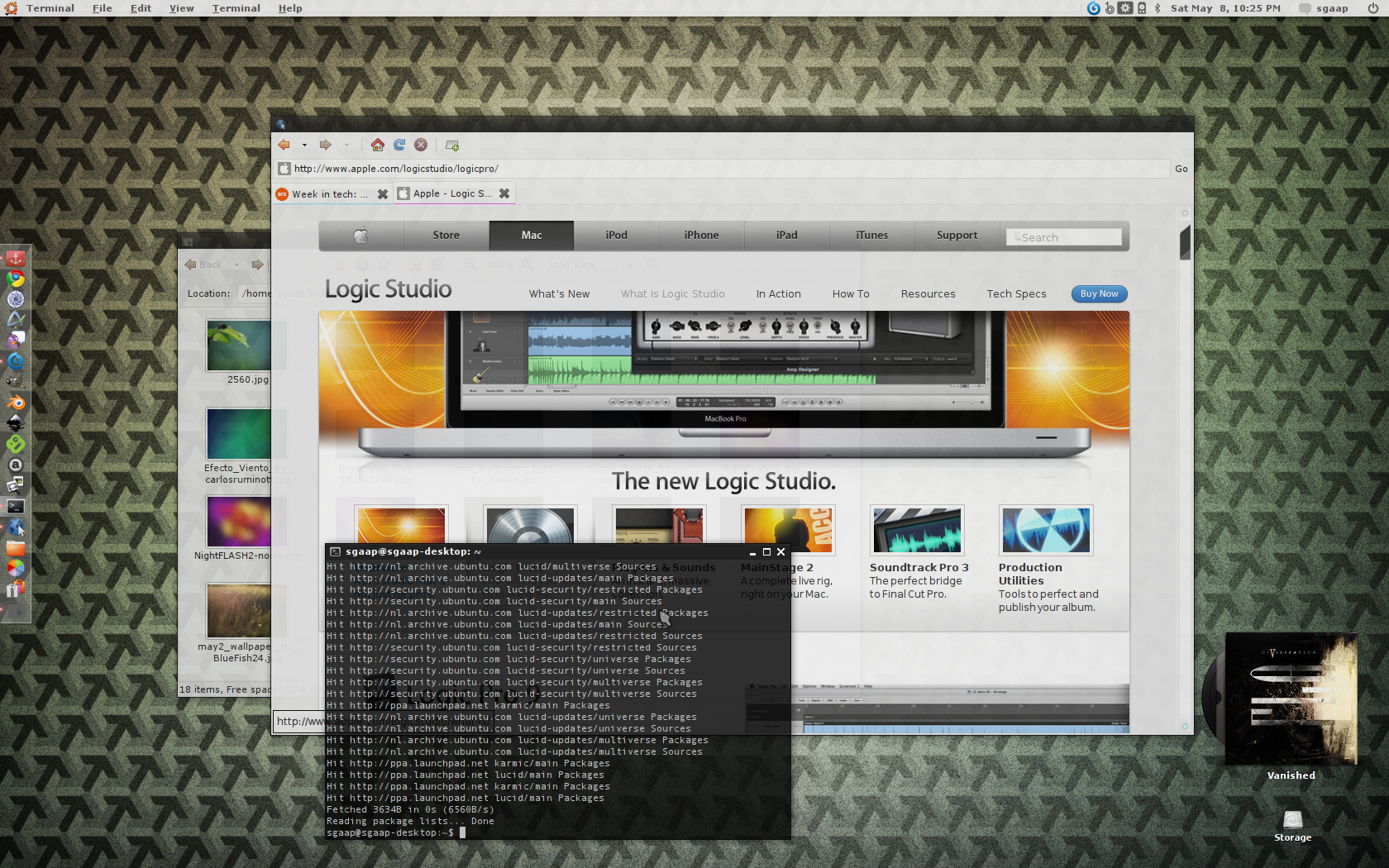The width and height of the screenshot is (1389, 868).
Task: Open the What's New link
Action: coord(560,294)
